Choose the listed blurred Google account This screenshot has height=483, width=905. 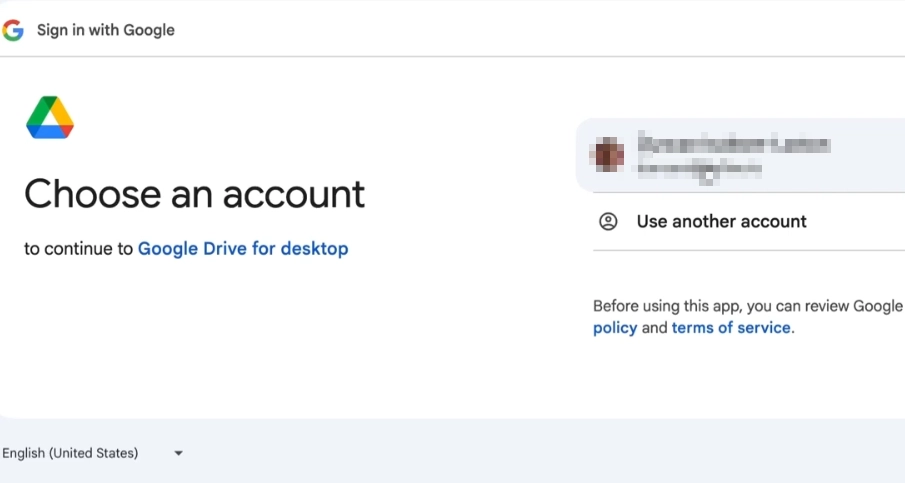[741, 155]
